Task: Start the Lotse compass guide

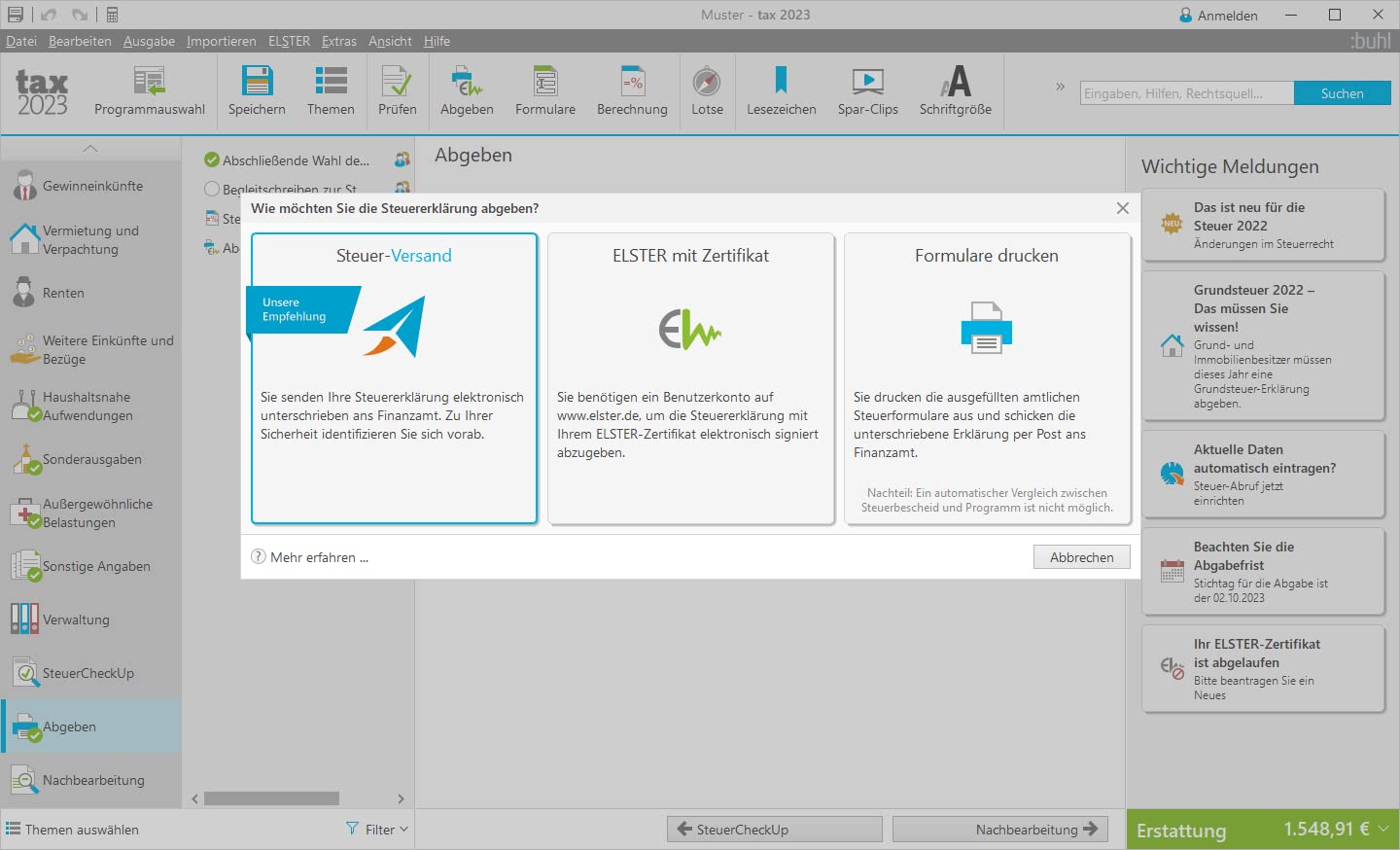Action: (707, 91)
